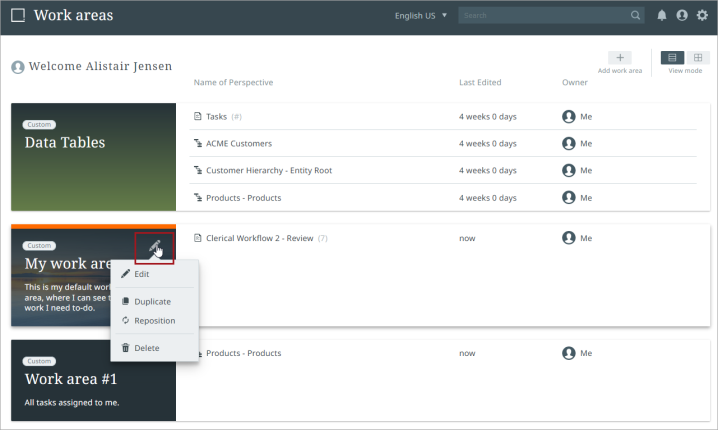Open the user profile icon in header
The image size is (718, 430).
(x=682, y=16)
